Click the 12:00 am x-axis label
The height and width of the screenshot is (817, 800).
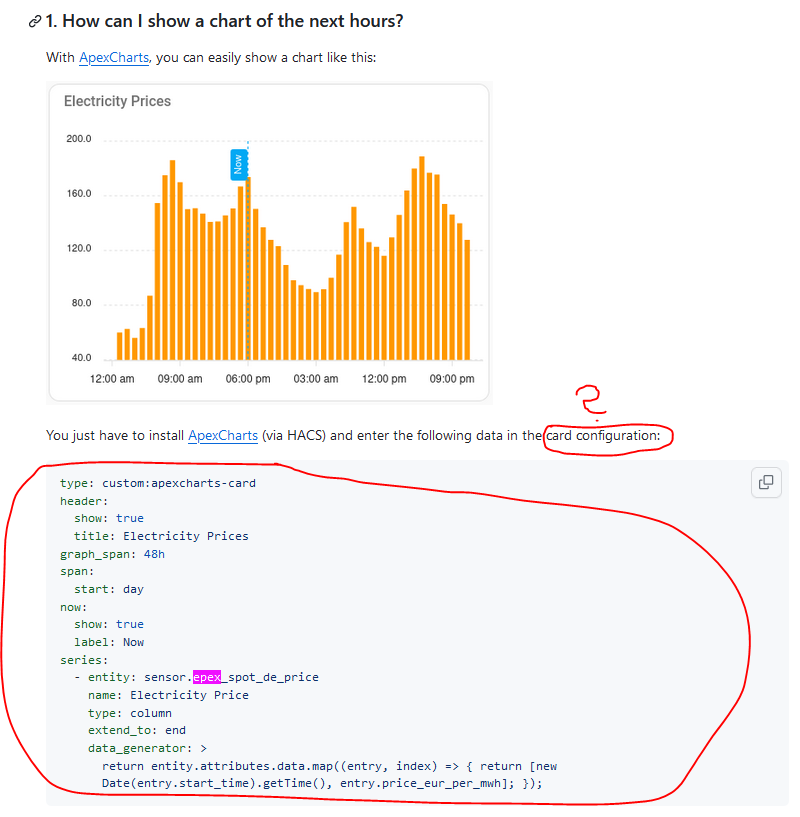click(x=112, y=379)
